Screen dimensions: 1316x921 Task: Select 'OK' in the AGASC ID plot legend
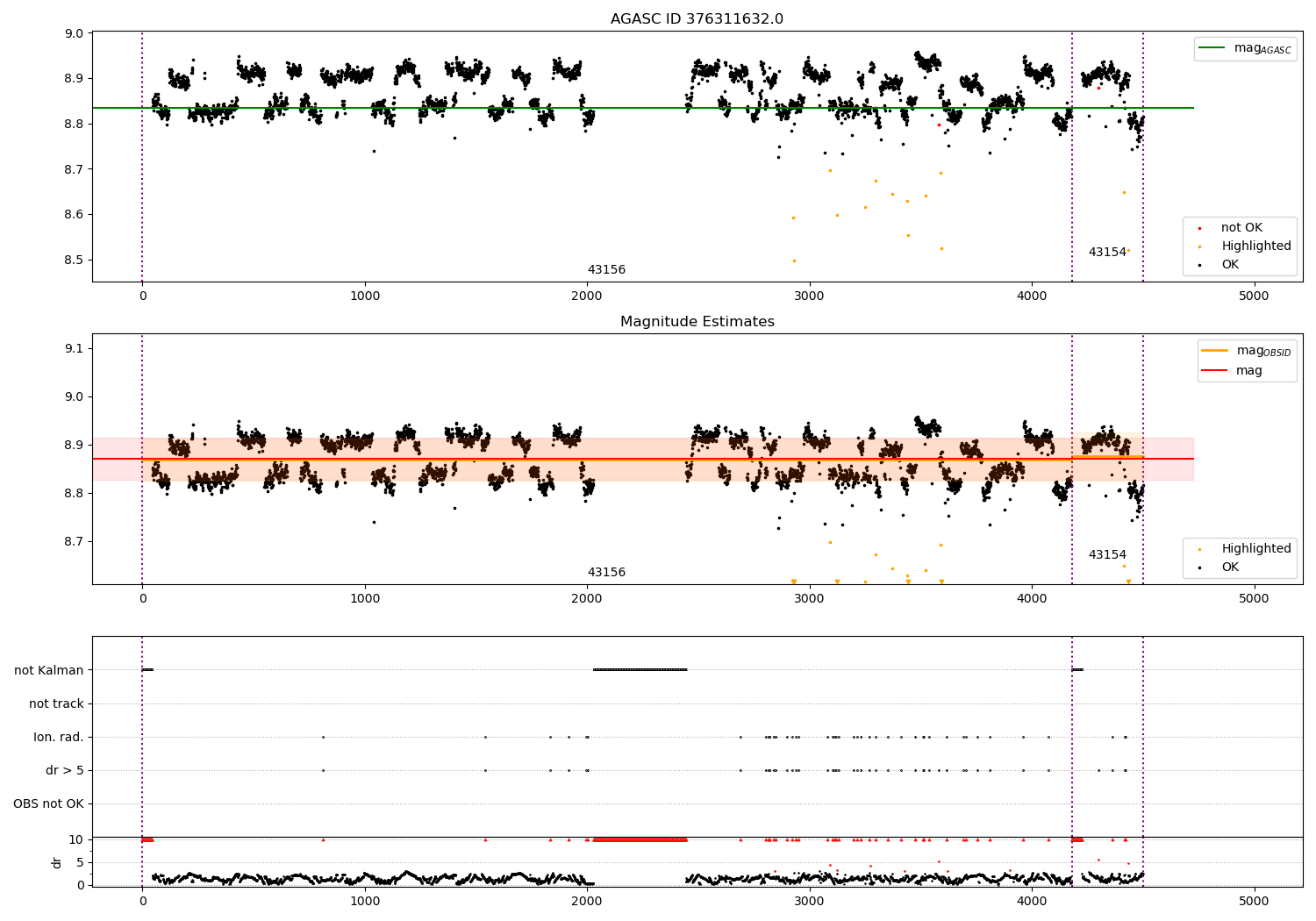(x=1230, y=265)
